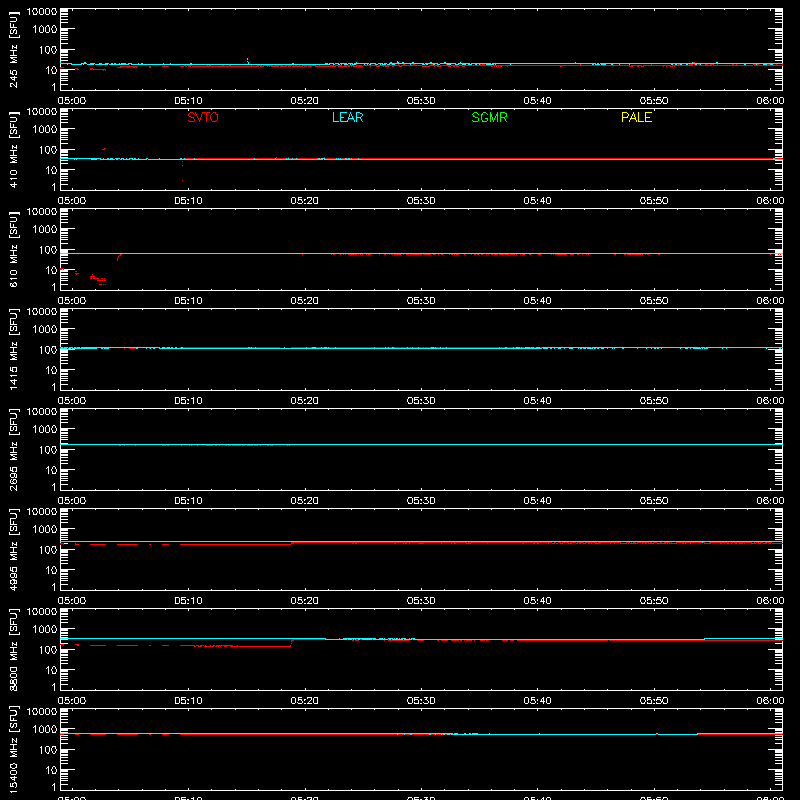Click the cyan LEAR station legend label
Viewport: 800px width, 800px height.
click(347, 117)
